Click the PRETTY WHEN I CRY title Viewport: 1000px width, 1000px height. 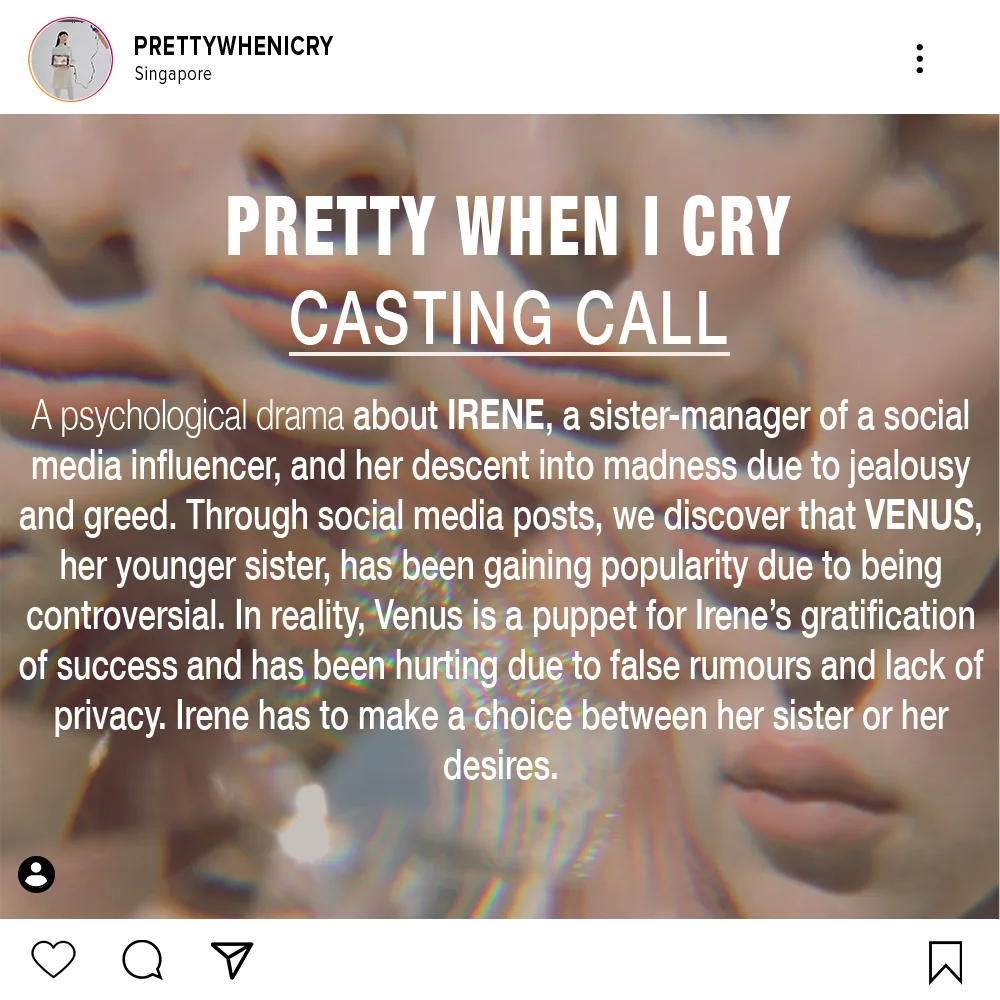click(508, 228)
